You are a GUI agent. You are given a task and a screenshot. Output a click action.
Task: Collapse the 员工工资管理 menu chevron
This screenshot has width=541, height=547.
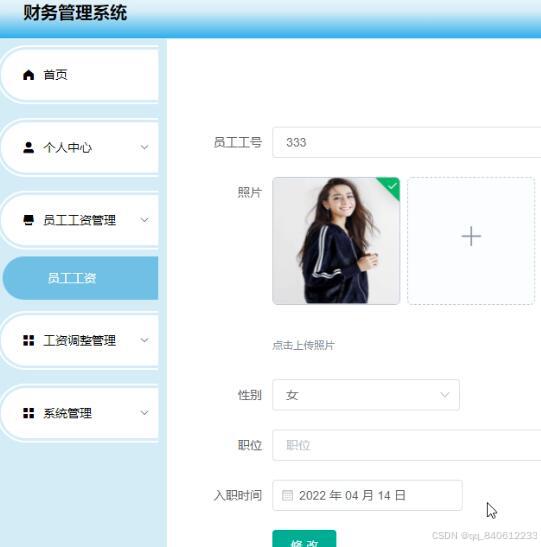[x=144, y=220]
